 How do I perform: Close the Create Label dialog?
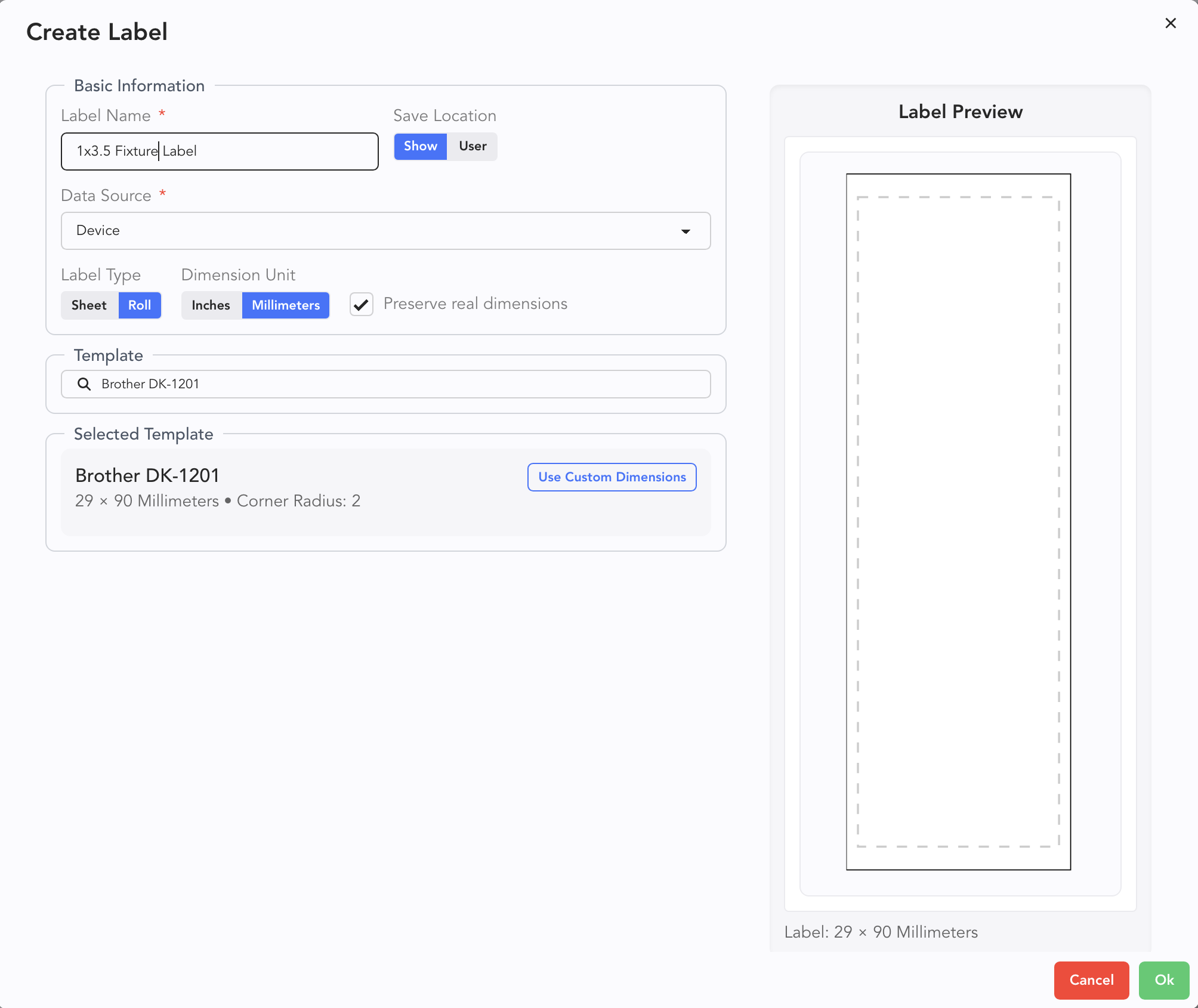(1171, 23)
